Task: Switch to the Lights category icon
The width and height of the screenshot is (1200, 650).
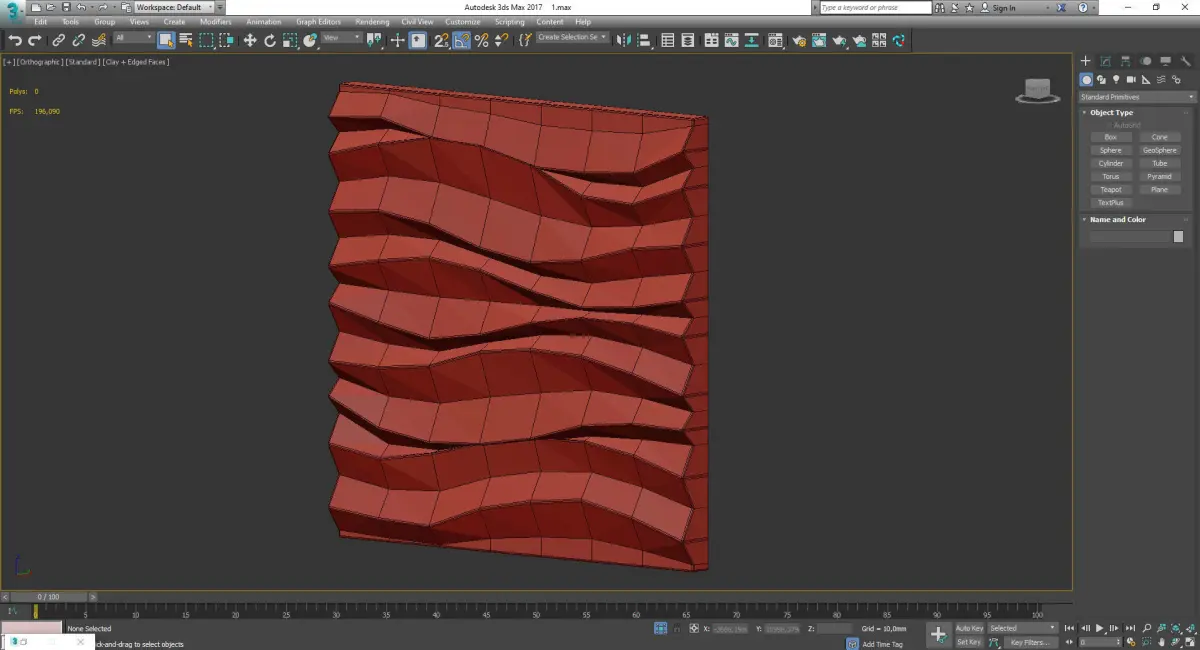Action: 1116,79
